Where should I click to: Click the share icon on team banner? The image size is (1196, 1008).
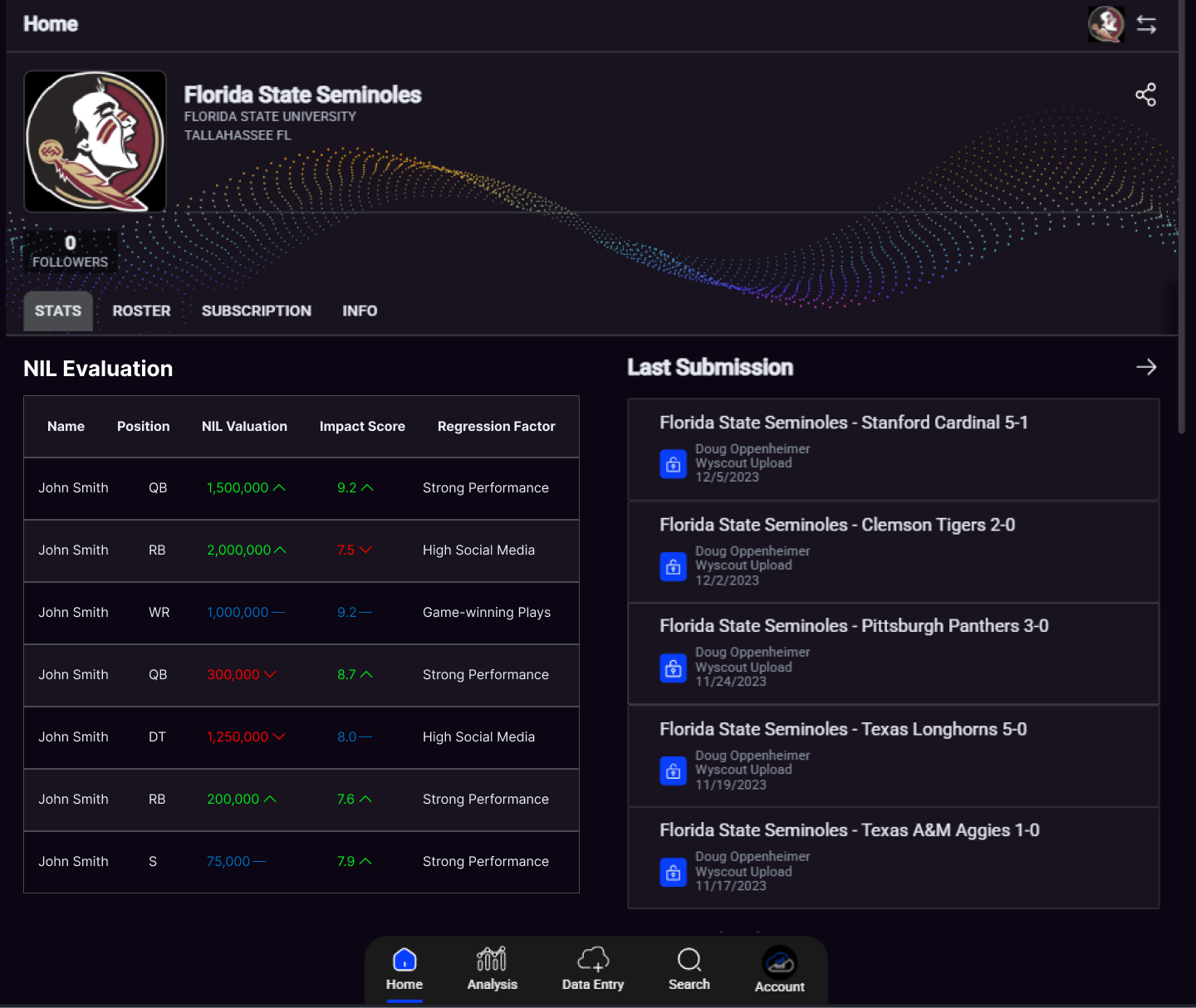pyautogui.click(x=1145, y=95)
